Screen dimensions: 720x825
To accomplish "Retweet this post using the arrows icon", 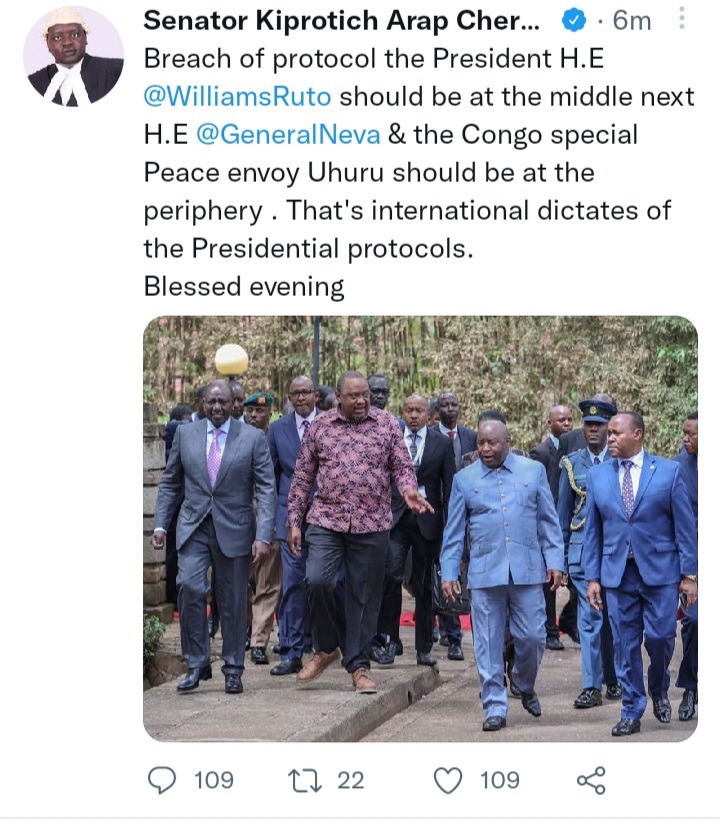I will click(305, 780).
